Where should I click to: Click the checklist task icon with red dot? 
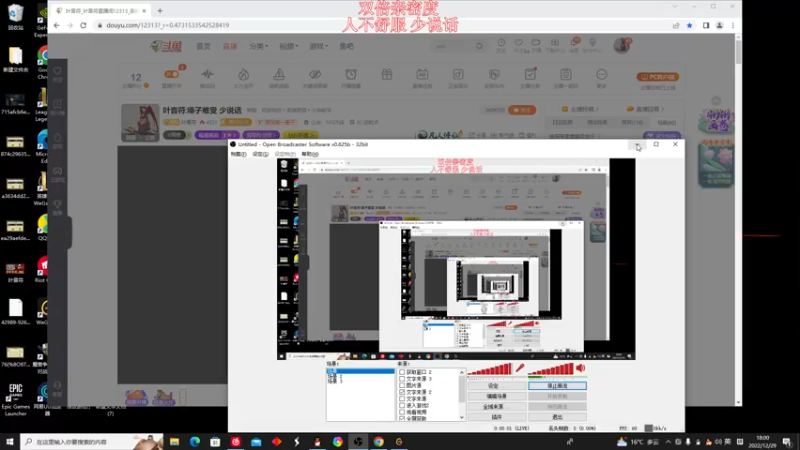click(x=530, y=74)
